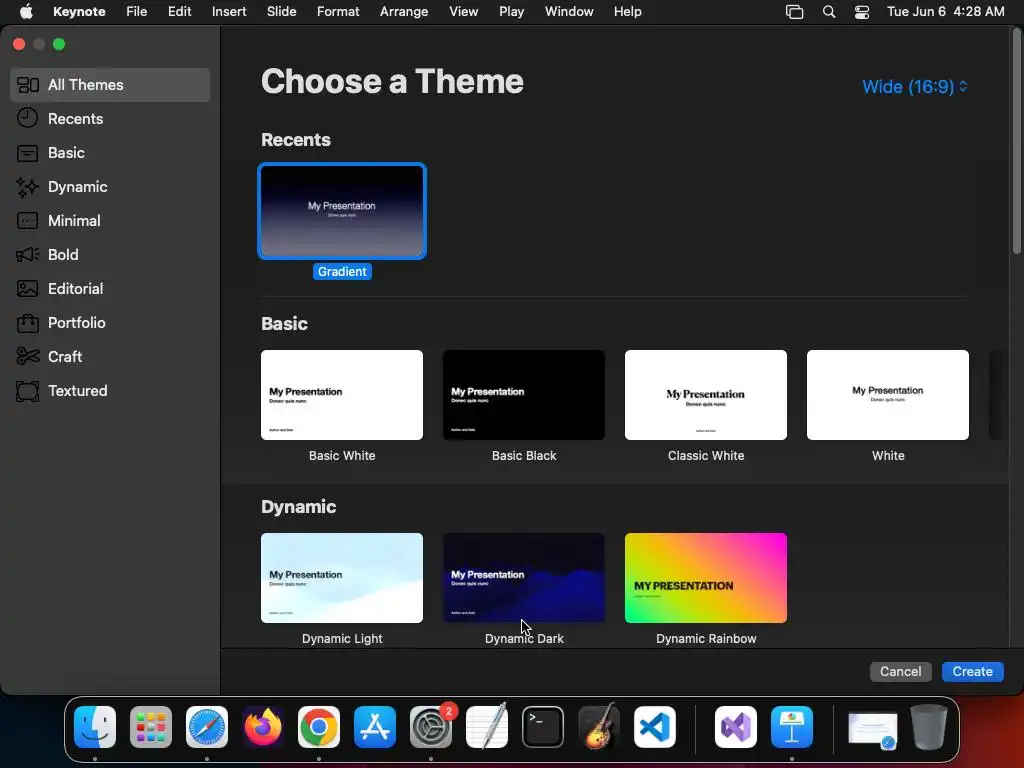Open the Format menu
This screenshot has height=768, width=1024.
[338, 12]
